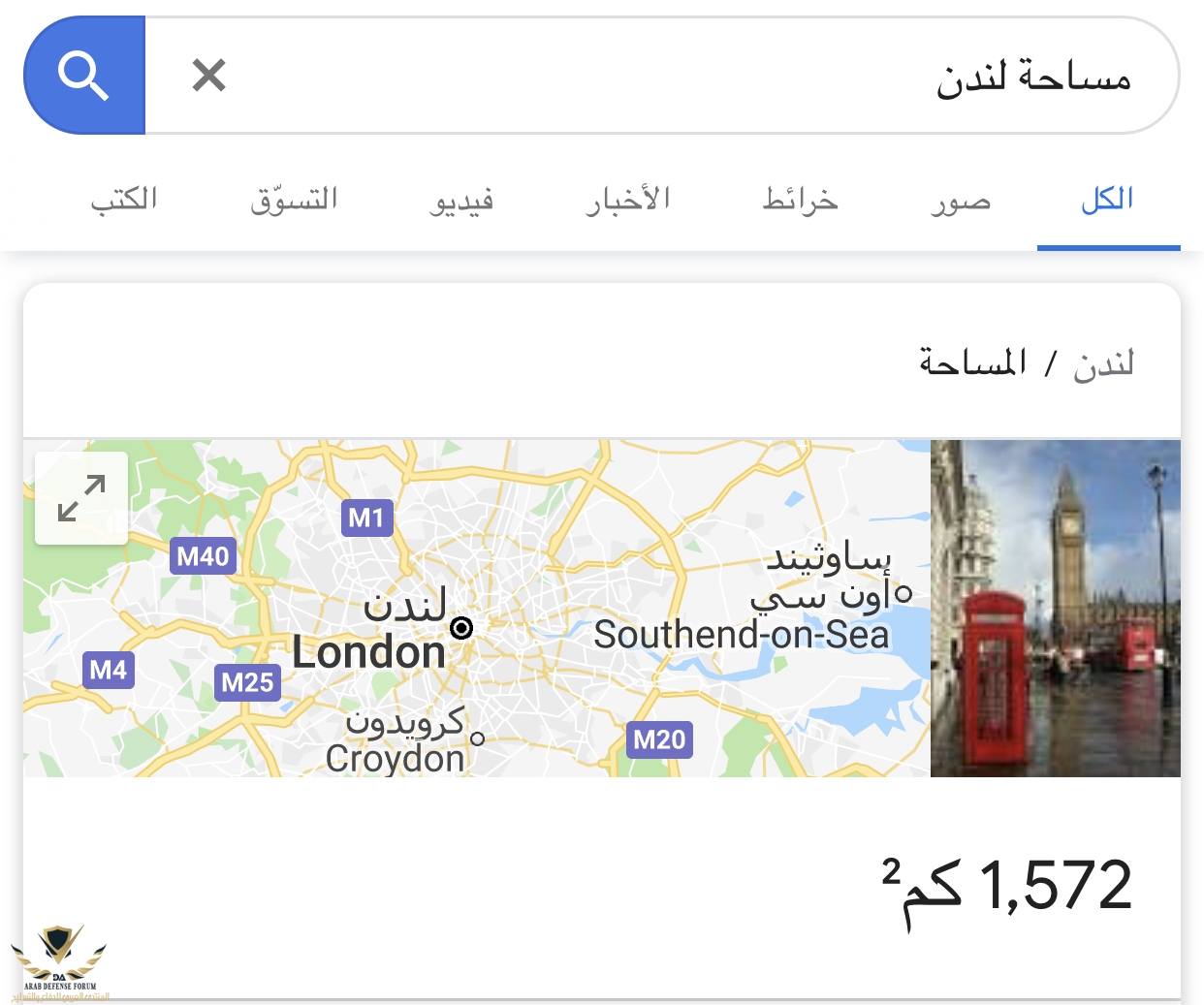The image size is (1204, 1005).
Task: Click the blue search magnifier button
Action: 84,76
